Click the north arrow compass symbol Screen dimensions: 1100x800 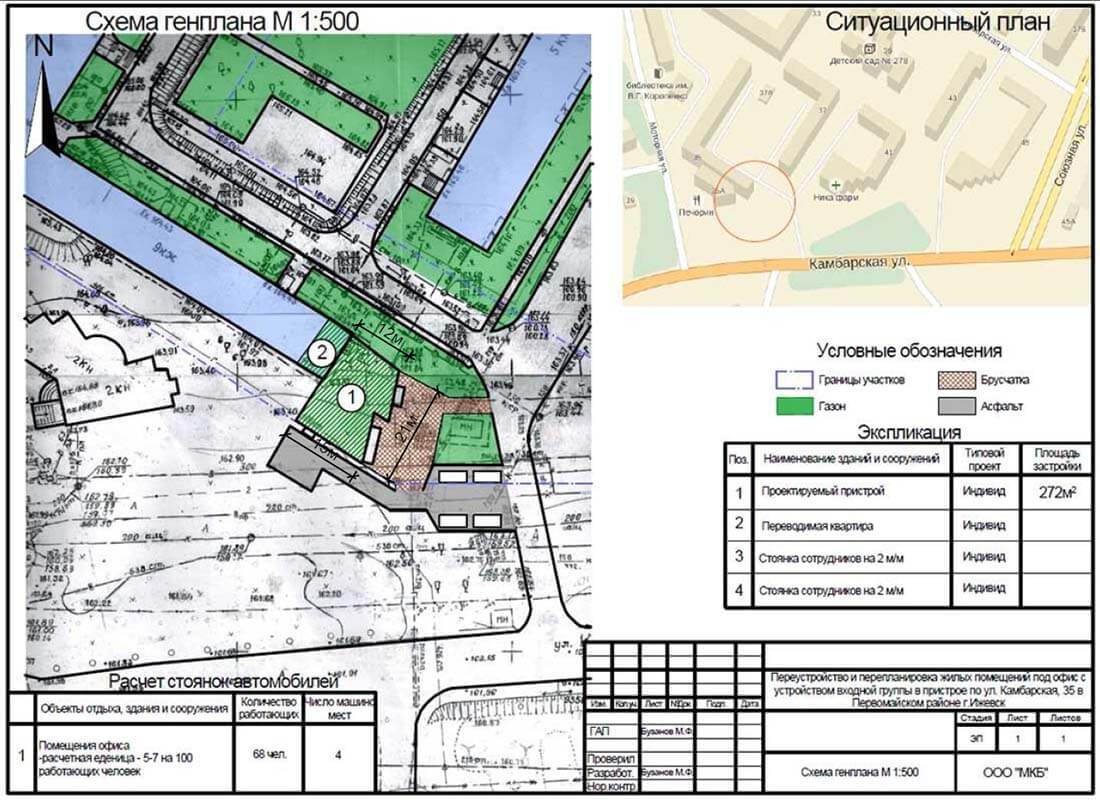(x=41, y=98)
